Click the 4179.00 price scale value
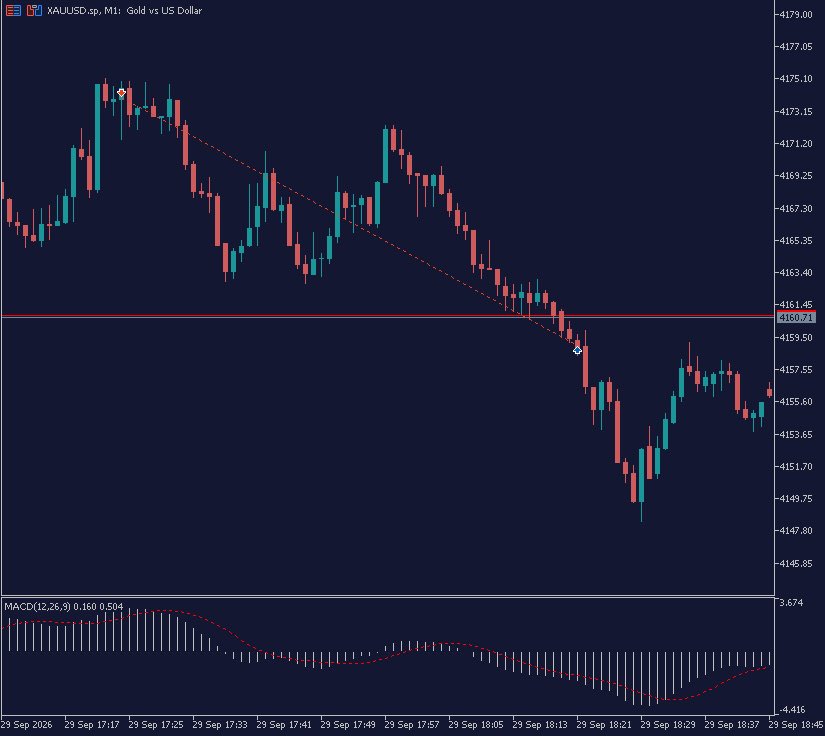 pyautogui.click(x=796, y=14)
